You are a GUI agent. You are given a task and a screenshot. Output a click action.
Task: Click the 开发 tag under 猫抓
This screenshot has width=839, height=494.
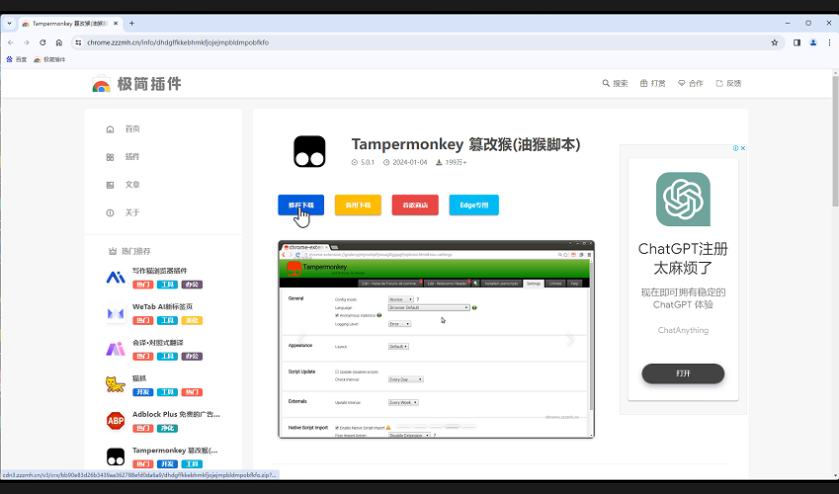[143, 392]
